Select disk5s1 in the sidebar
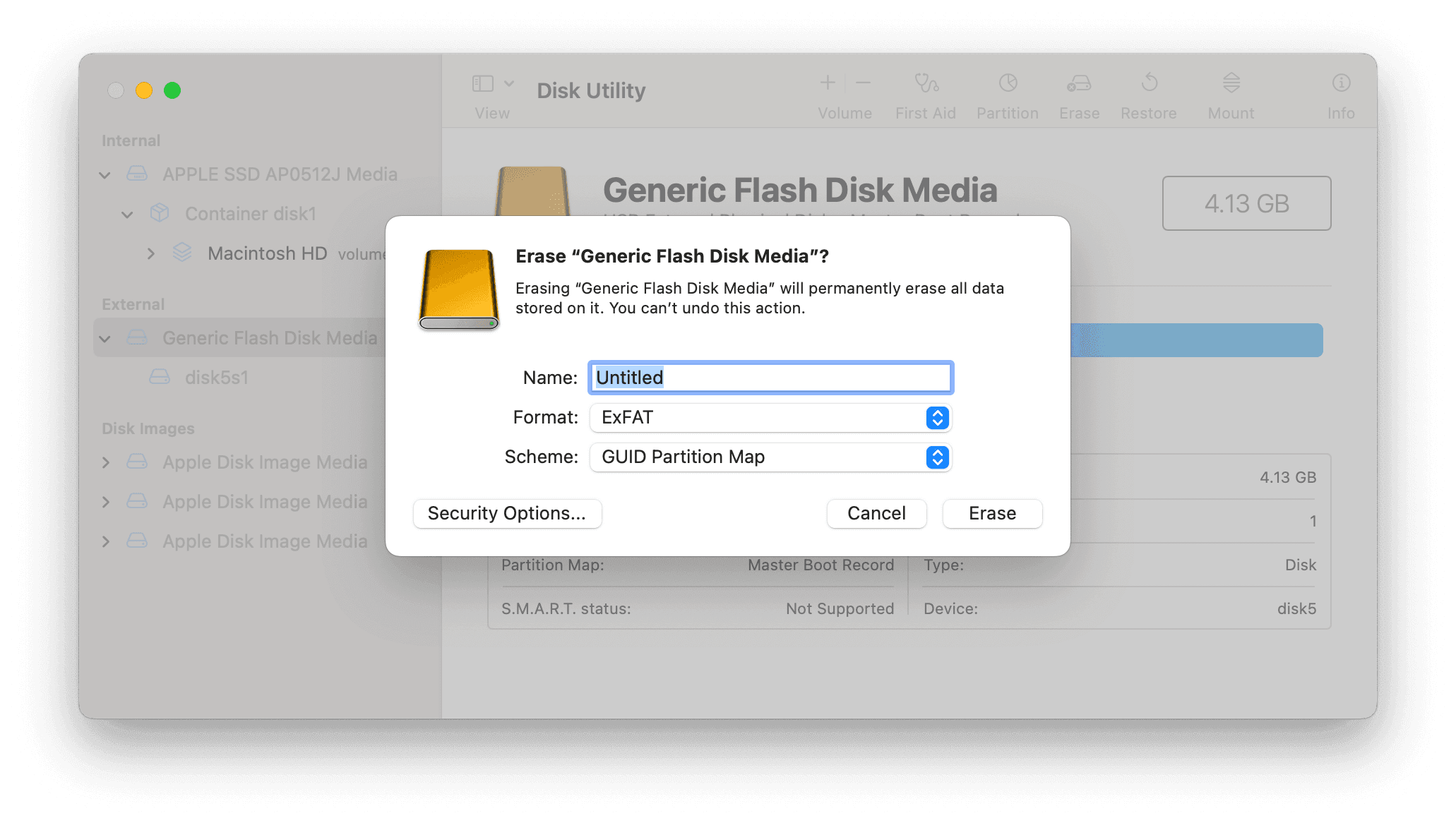The height and width of the screenshot is (823, 1456). click(217, 377)
